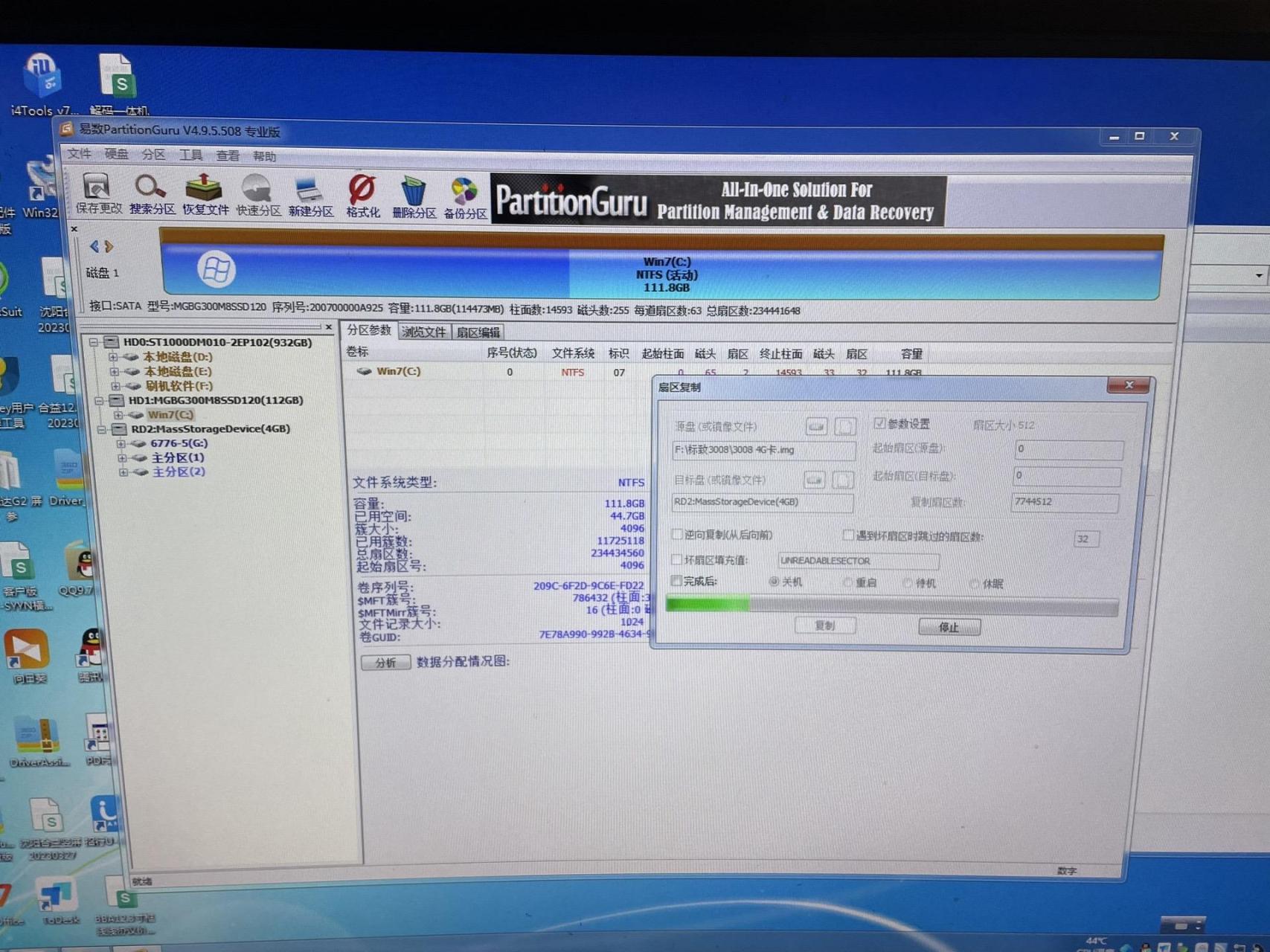This screenshot has height=952, width=1270.
Task: Switch to 浏览文件 tab
Action: point(424,332)
